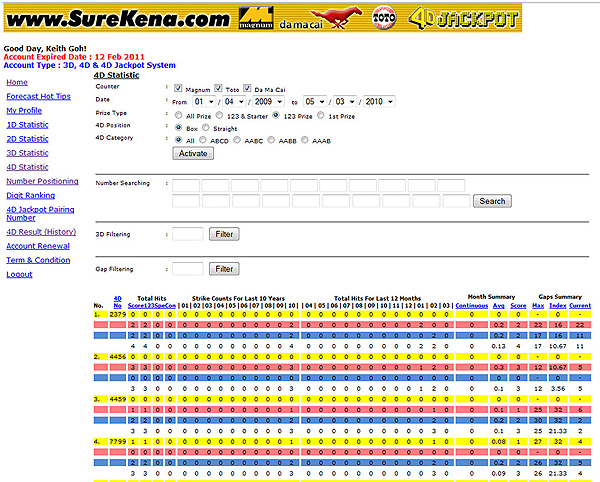Viewport: 600px width, 482px height.
Task: Sort by Month Summary Score header
Action: (x=518, y=306)
